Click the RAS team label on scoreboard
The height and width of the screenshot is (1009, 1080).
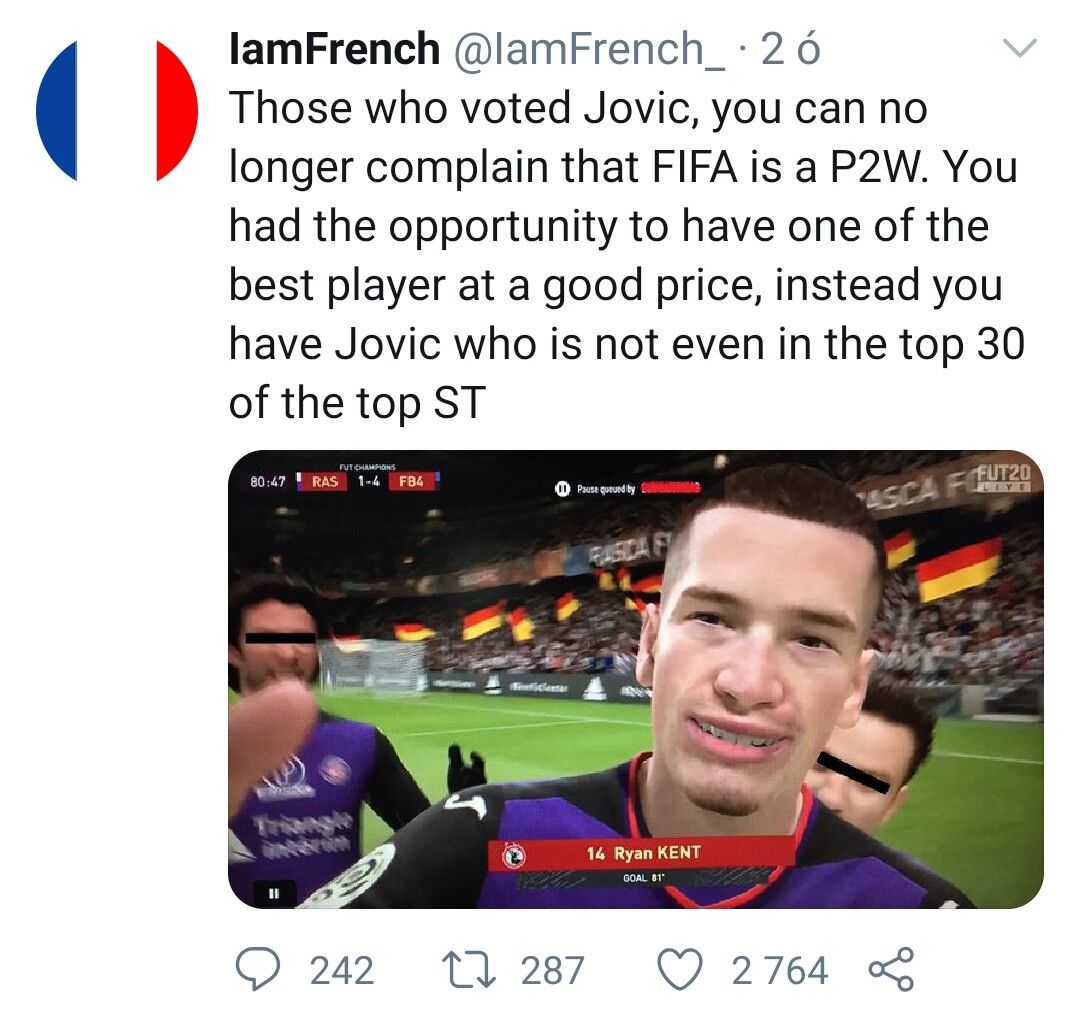(324, 481)
